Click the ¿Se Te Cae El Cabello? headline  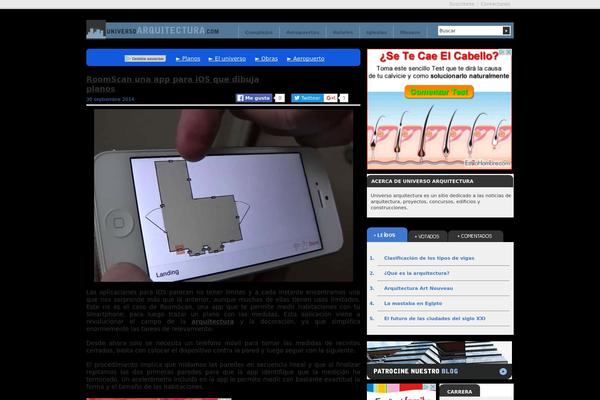439,56
